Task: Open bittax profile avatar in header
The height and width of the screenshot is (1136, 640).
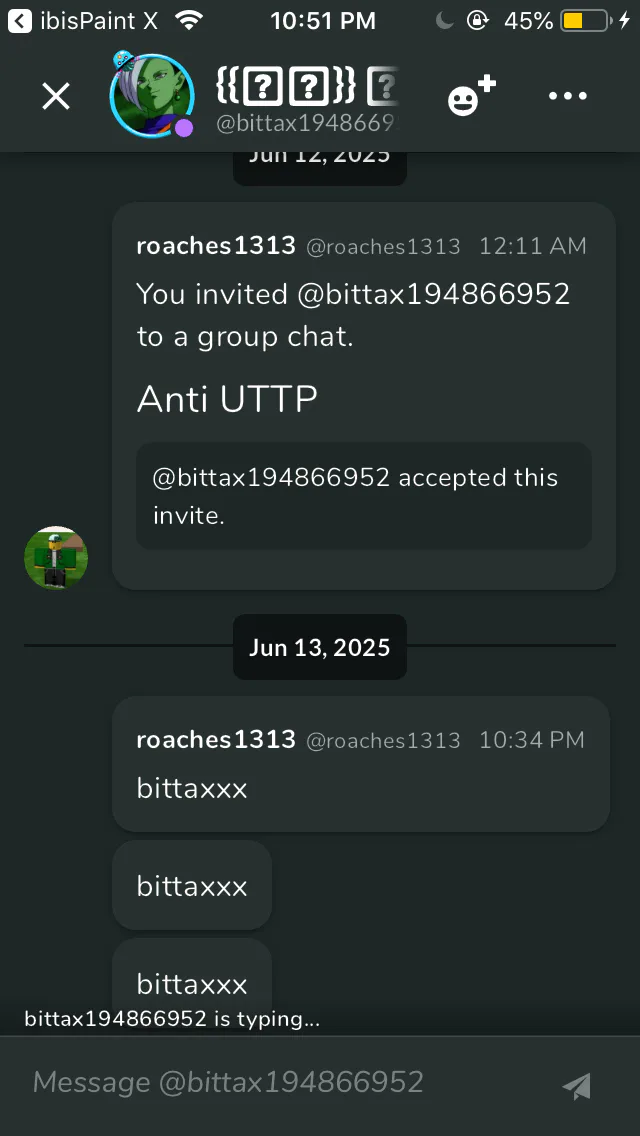Action: (151, 95)
